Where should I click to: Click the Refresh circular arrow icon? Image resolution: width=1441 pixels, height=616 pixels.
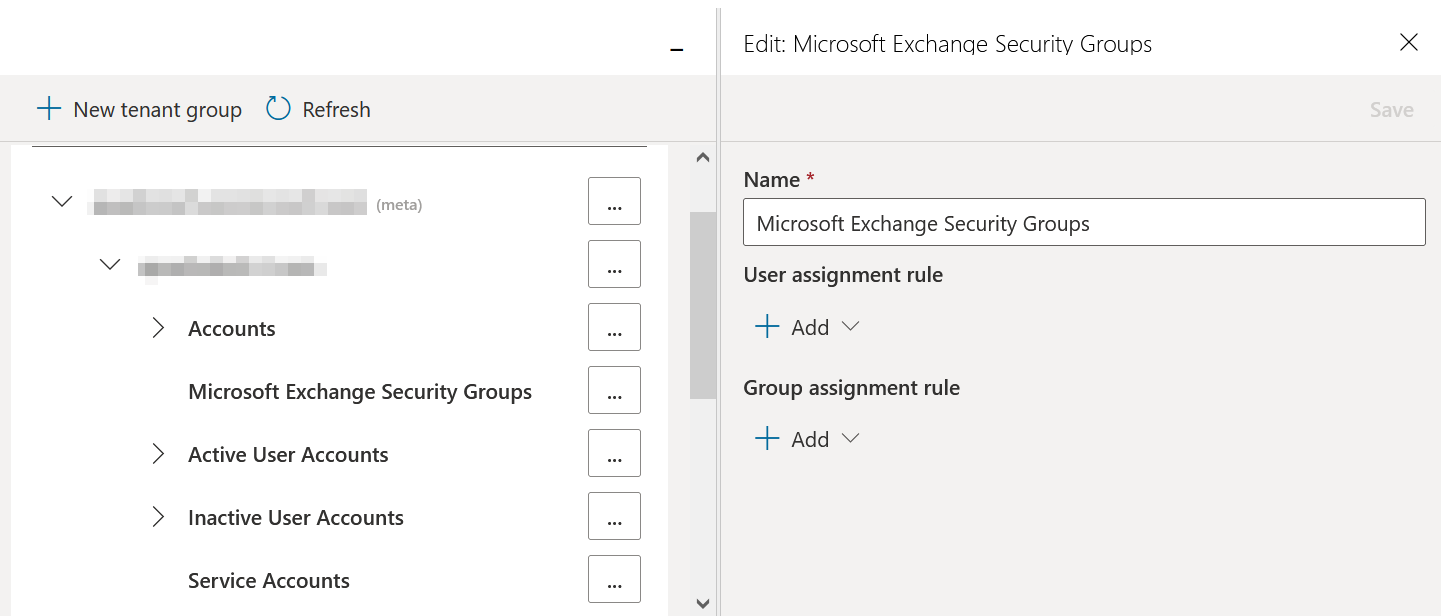coord(278,109)
